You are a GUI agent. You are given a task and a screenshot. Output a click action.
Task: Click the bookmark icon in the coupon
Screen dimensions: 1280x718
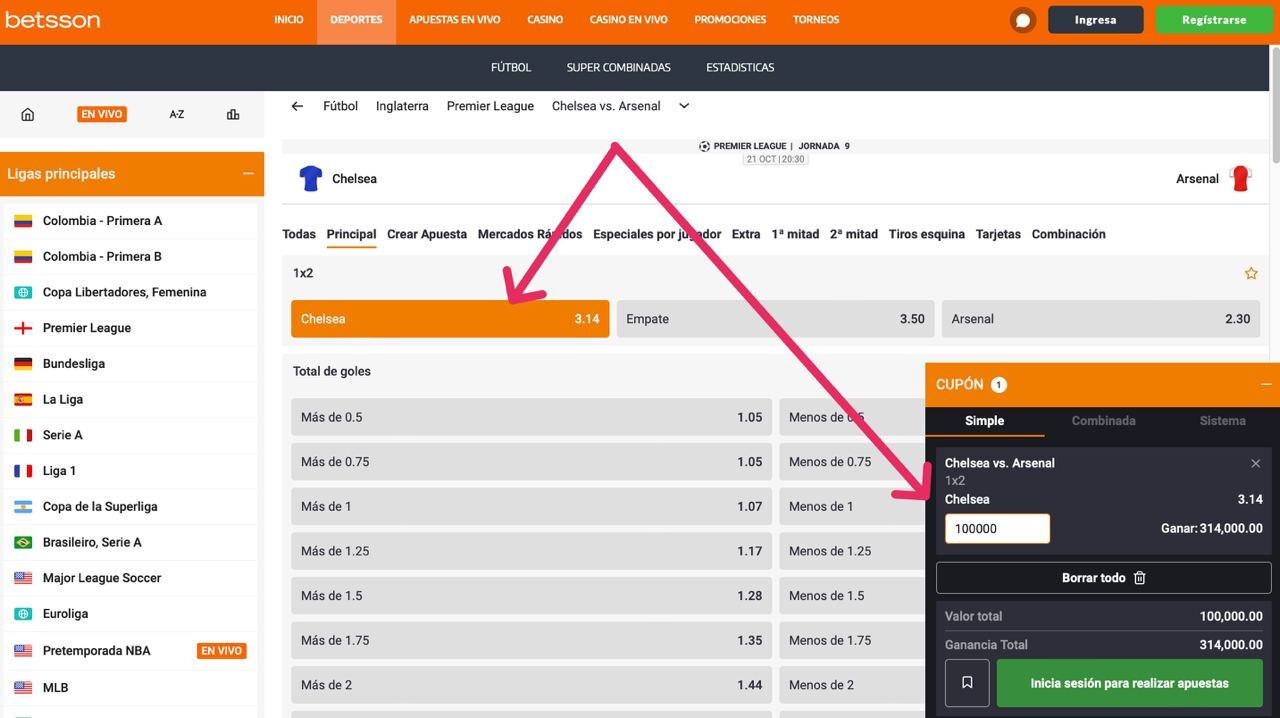pos(967,683)
